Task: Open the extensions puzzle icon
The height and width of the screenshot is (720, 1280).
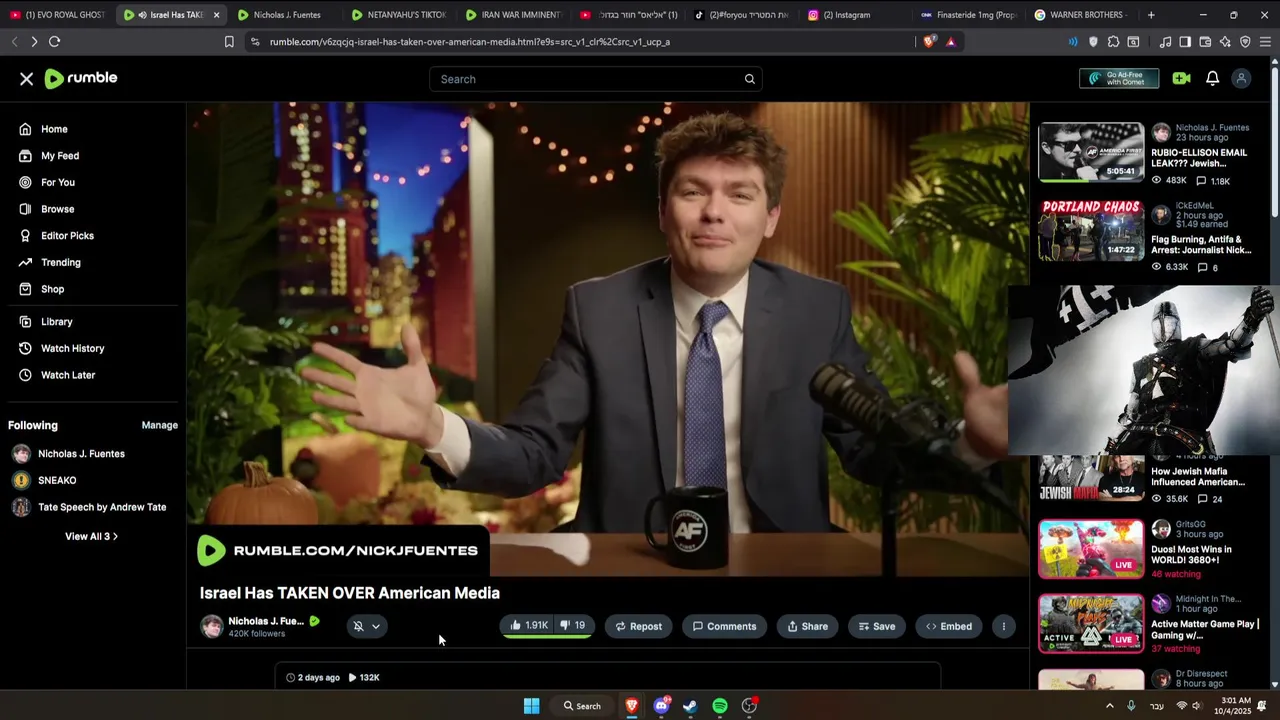Action: [x=1113, y=42]
